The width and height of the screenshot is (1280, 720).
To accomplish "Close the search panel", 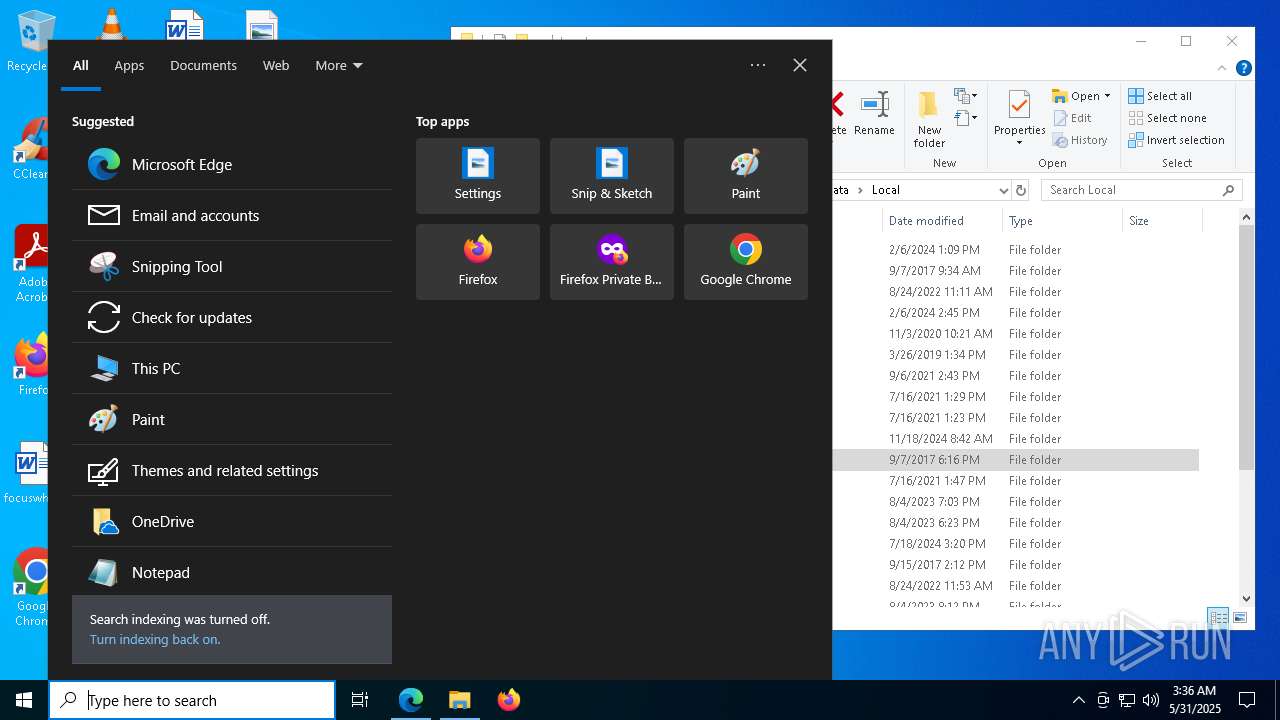I will (800, 65).
